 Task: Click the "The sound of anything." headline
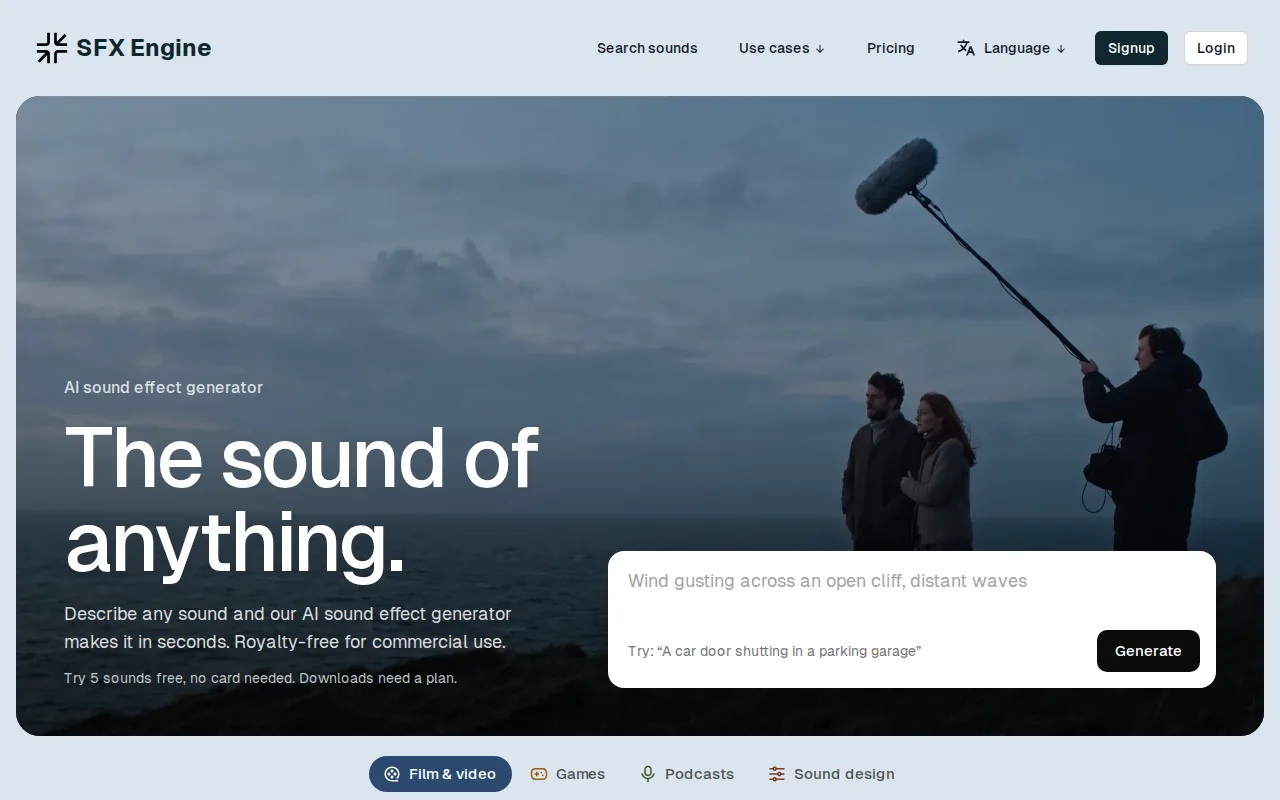[301, 500]
